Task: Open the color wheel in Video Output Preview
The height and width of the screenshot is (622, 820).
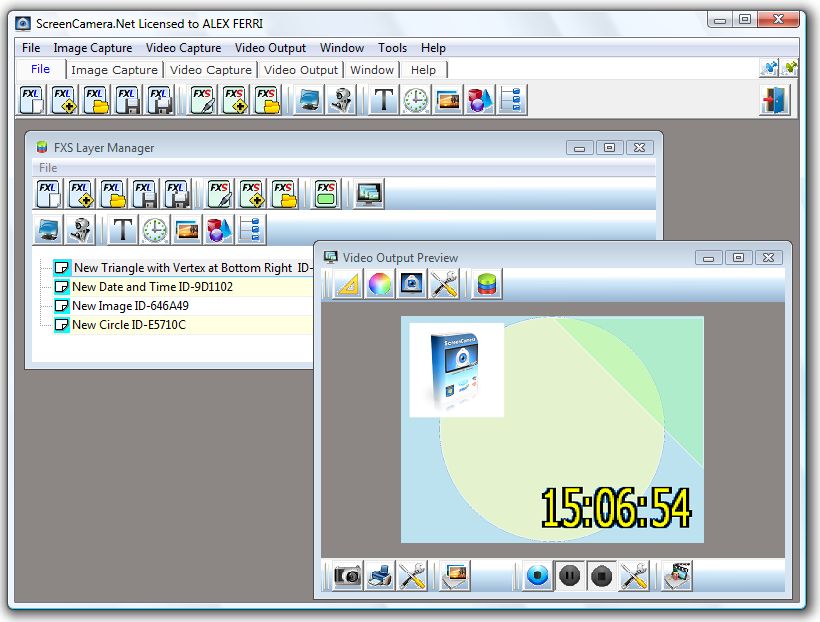Action: (379, 285)
